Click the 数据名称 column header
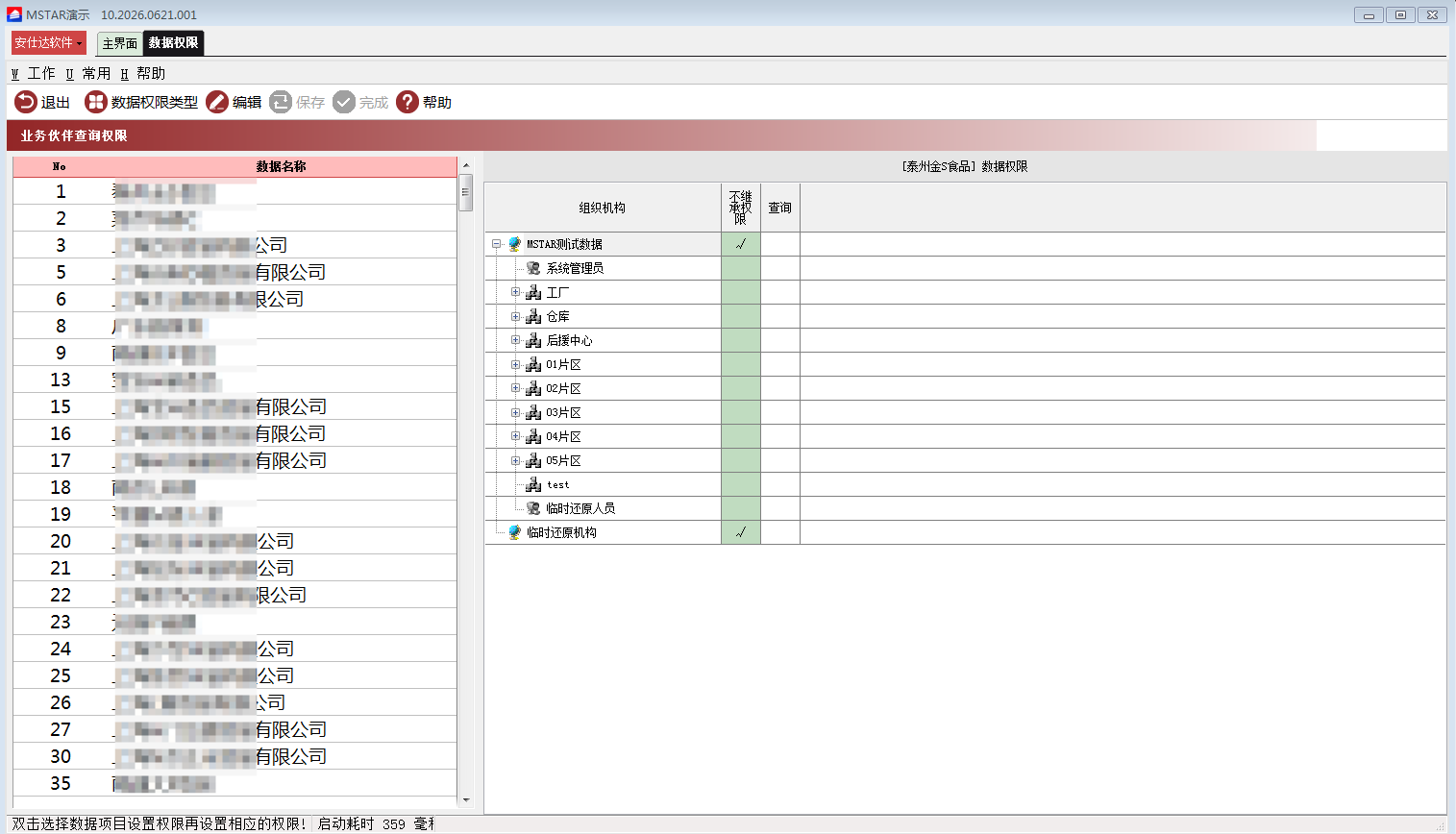1456x834 pixels. (x=281, y=166)
